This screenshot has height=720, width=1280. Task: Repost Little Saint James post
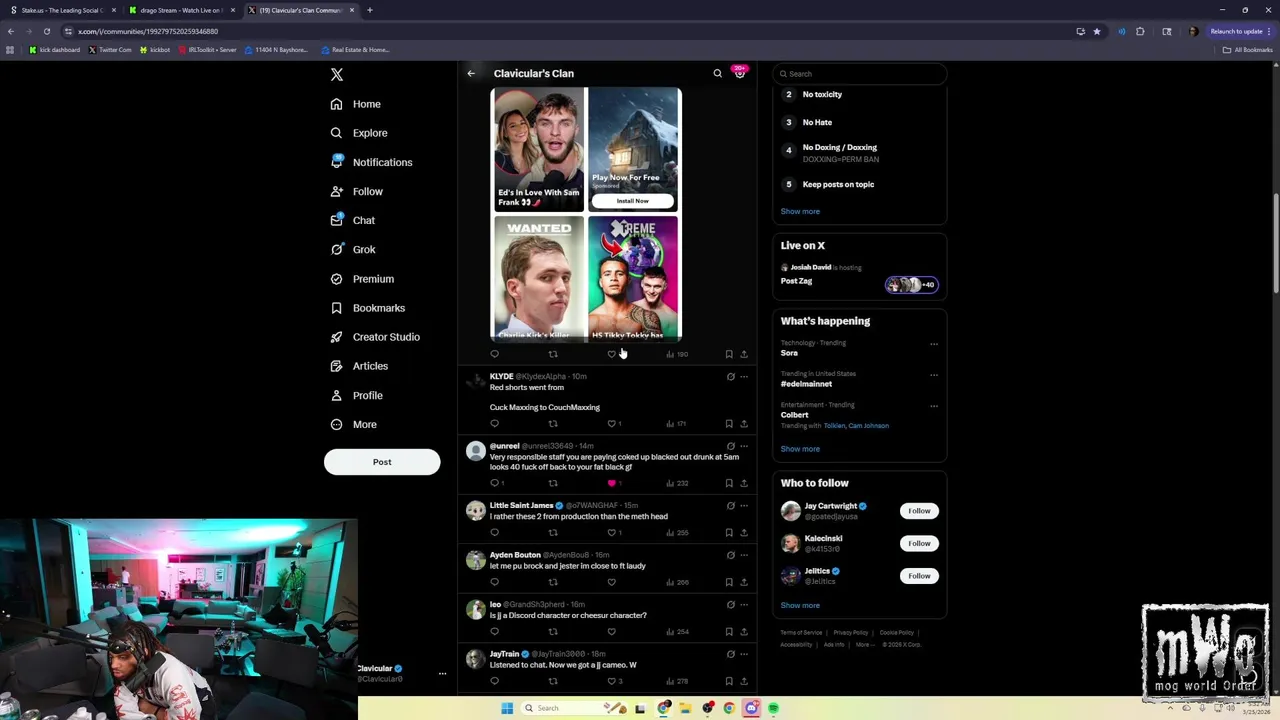553,533
